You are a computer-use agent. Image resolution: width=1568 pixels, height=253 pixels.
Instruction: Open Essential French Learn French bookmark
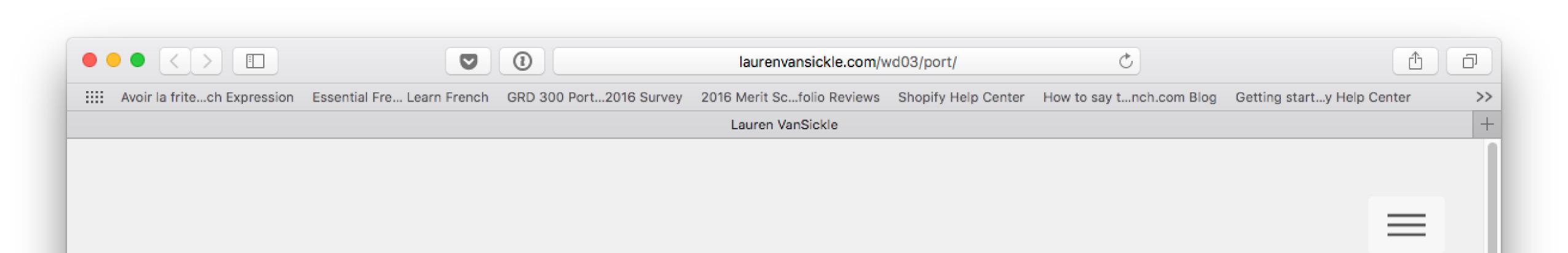pyautogui.click(x=400, y=97)
